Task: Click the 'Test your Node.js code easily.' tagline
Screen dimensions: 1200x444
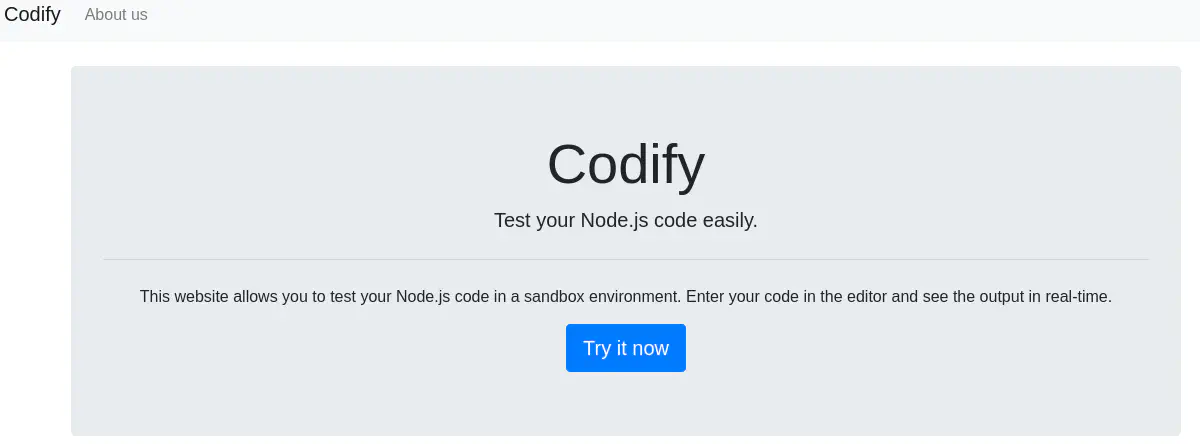Action: click(626, 220)
